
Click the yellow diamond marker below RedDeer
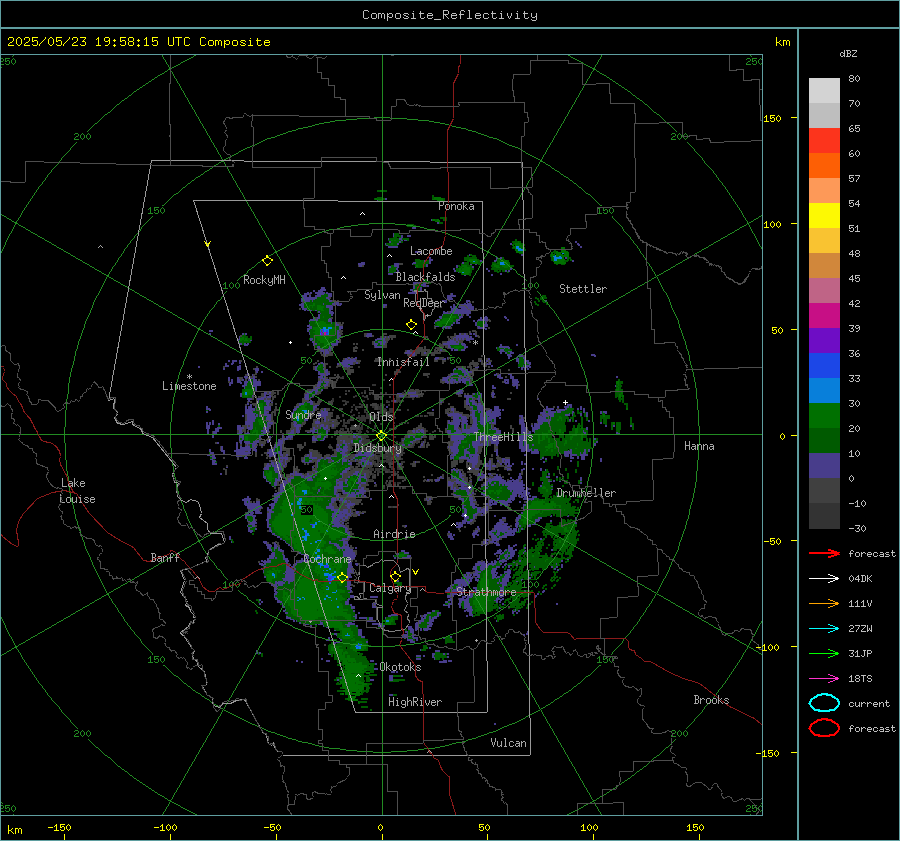point(411,325)
